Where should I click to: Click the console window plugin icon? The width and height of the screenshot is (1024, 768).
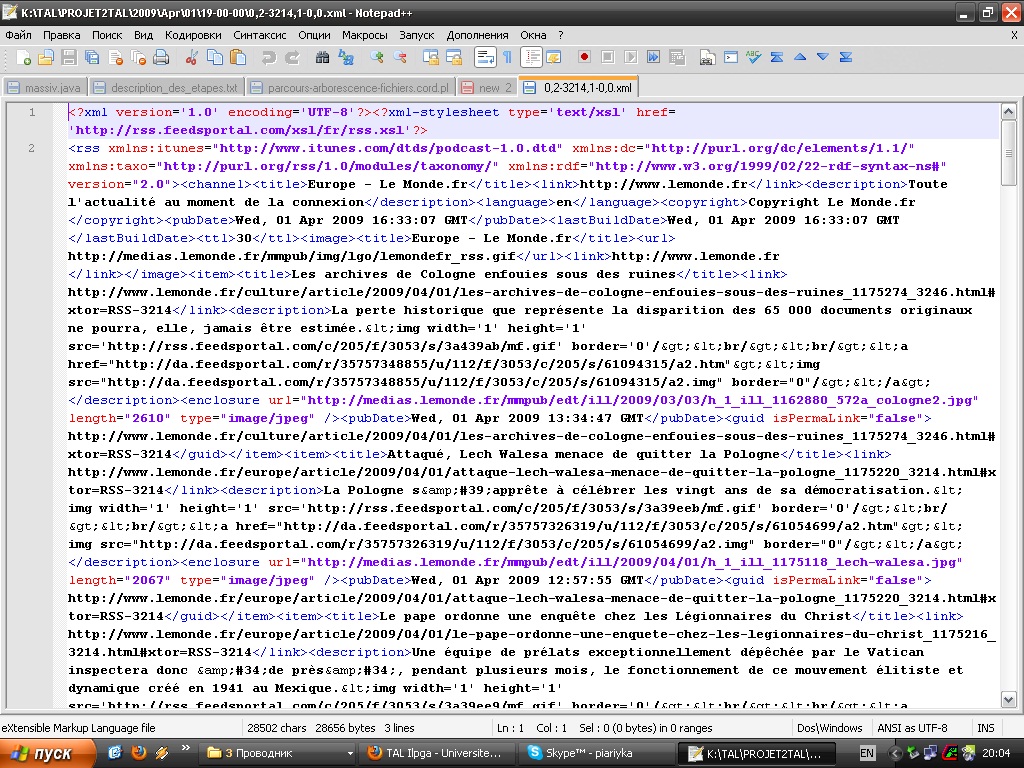731,57
